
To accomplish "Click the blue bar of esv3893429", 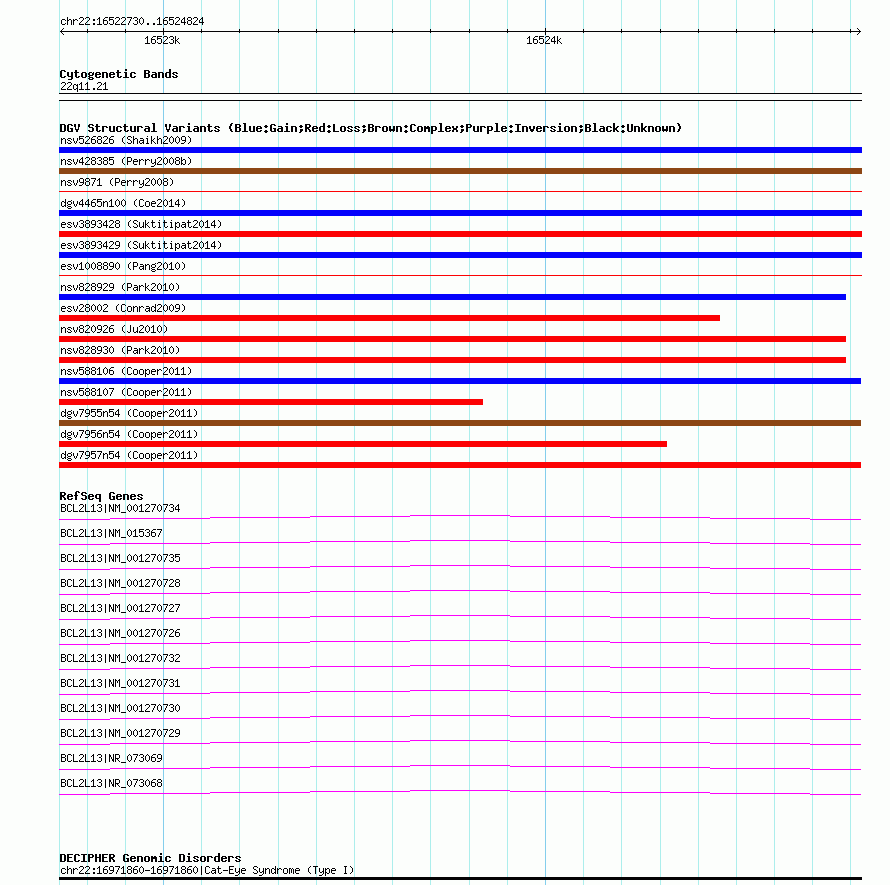I will pyautogui.click(x=460, y=255).
